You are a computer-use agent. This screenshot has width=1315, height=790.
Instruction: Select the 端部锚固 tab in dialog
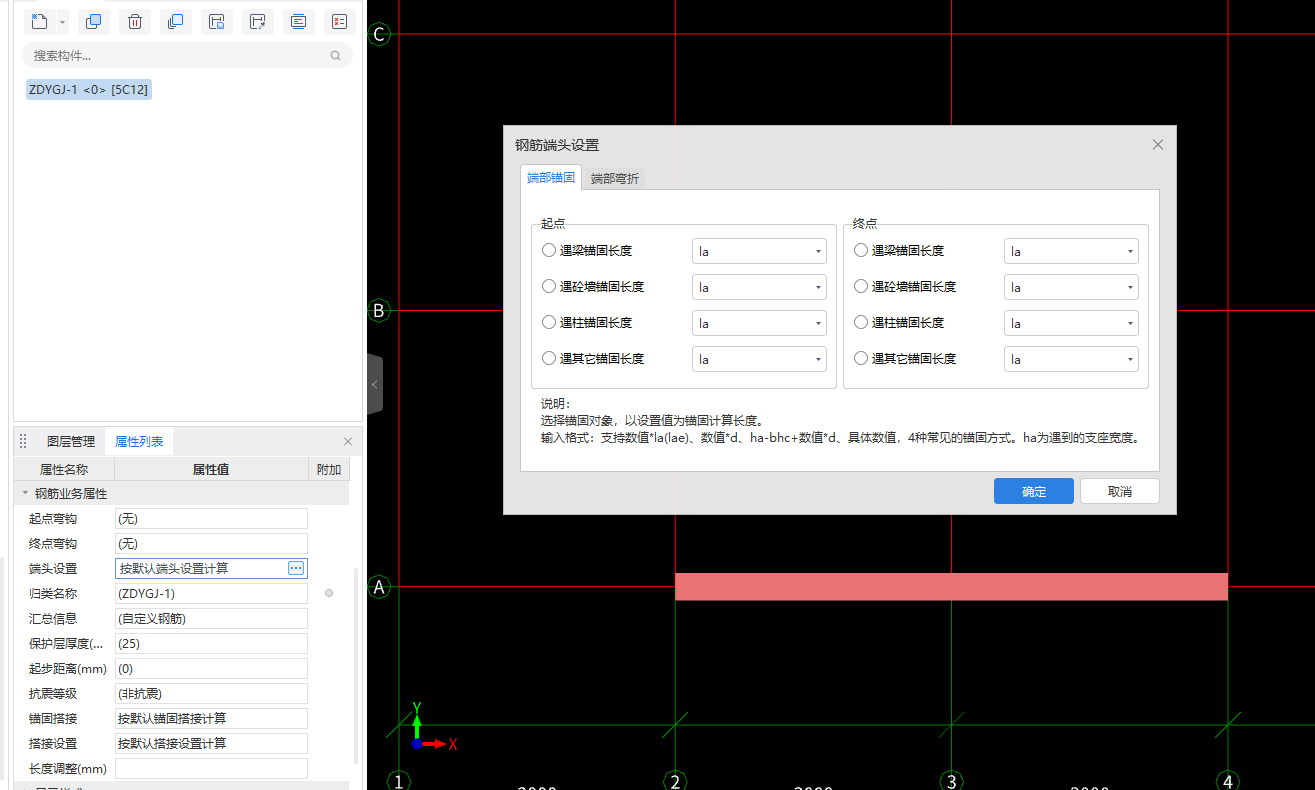tap(551, 178)
